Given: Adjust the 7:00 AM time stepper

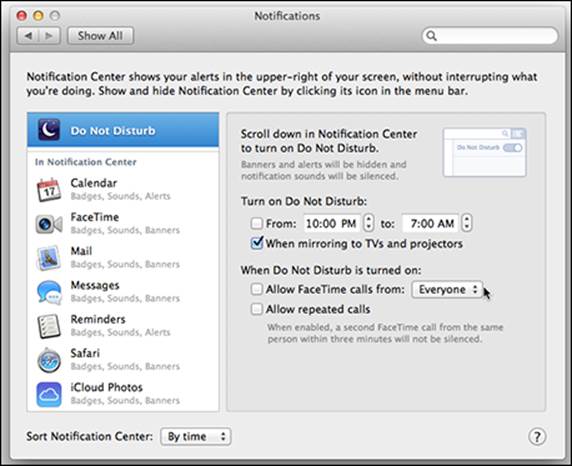Looking at the screenshot, I should [467, 223].
